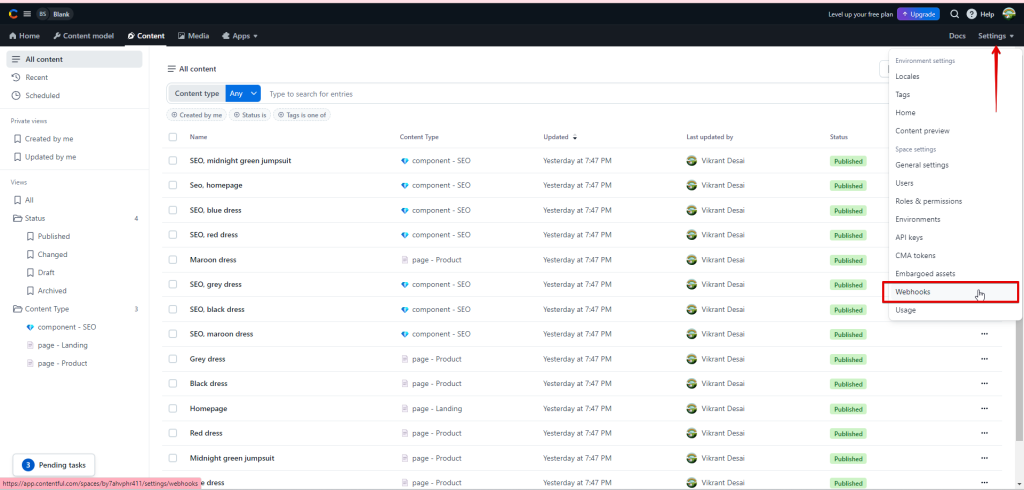The image size is (1024, 490).
Task: Open the Help question mark icon
Action: [x=971, y=14]
